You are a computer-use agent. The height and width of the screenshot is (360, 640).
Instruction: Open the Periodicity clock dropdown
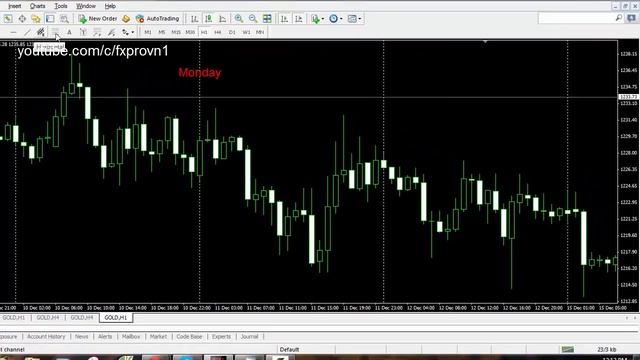tap(336, 19)
